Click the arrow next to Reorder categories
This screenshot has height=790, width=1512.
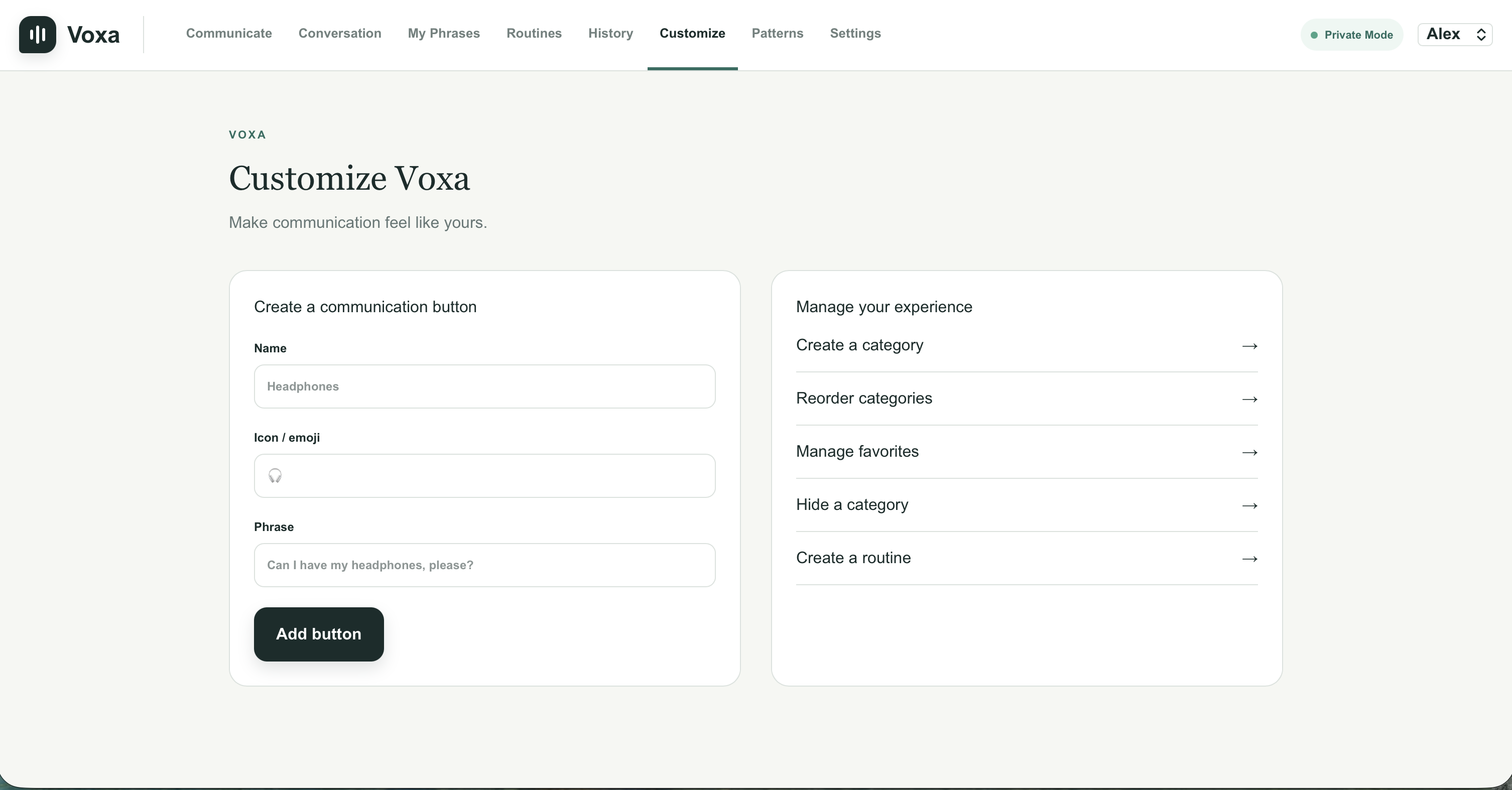1249,399
